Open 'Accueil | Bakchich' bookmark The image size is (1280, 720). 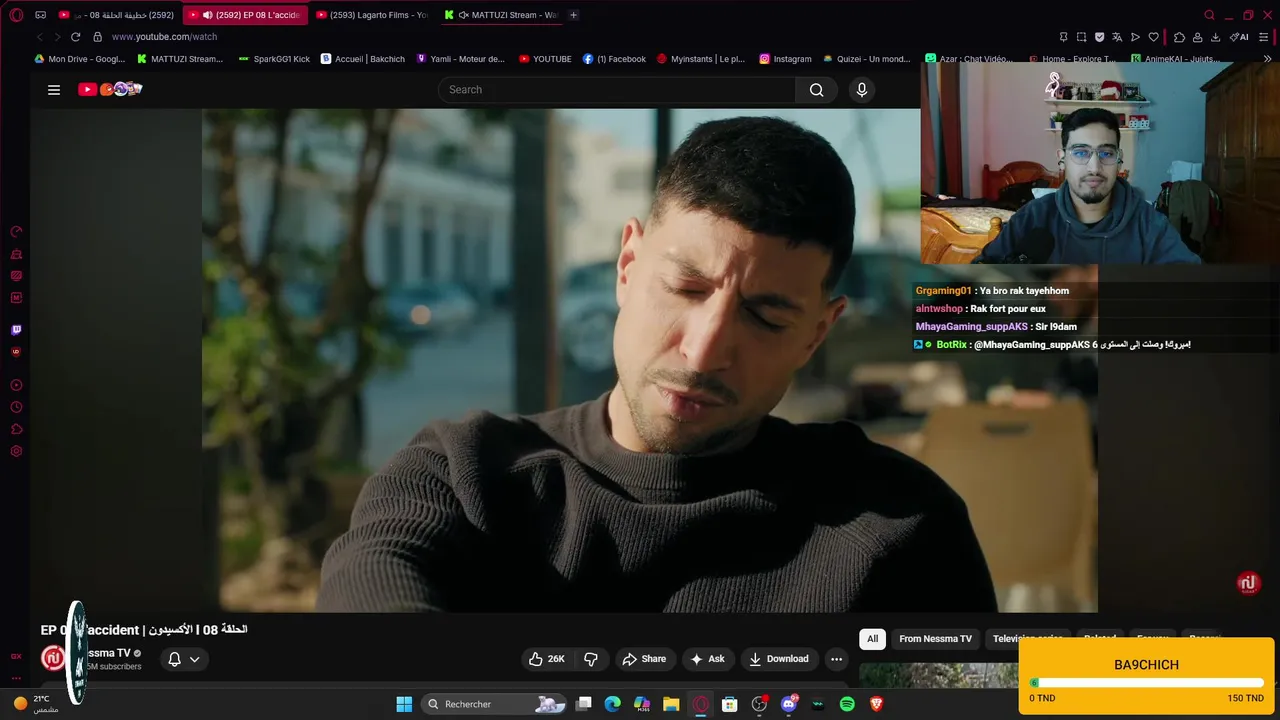click(x=362, y=59)
